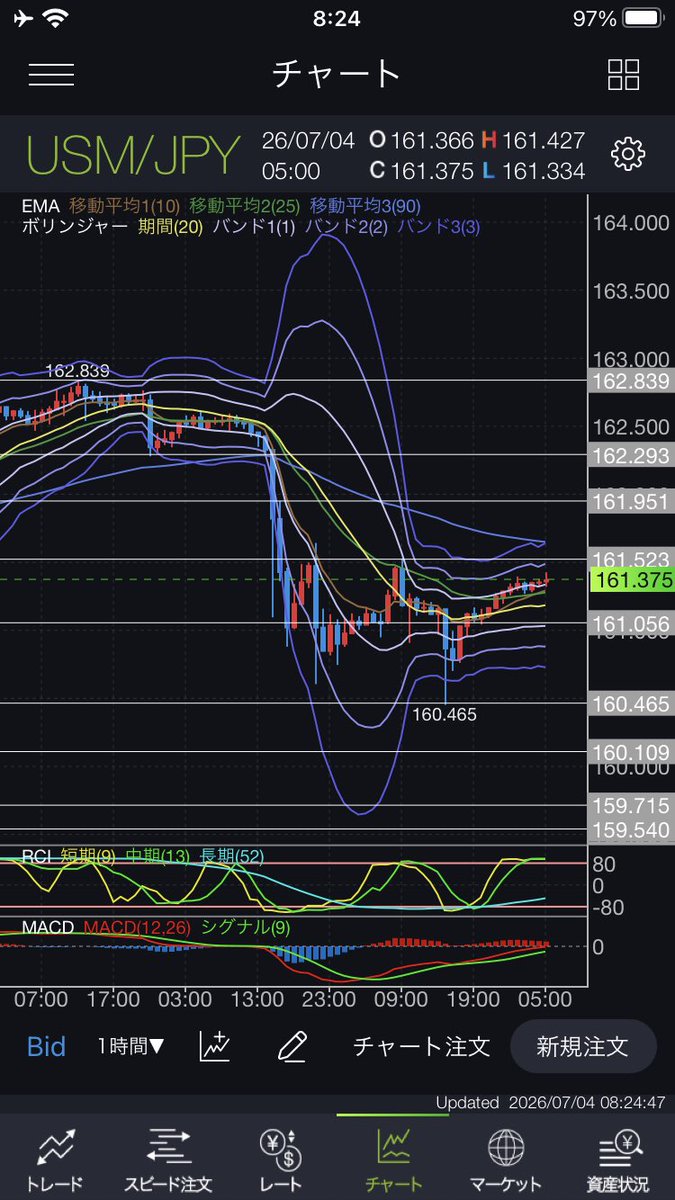Switch to the レート tab
Image resolution: width=675 pixels, height=1200 pixels.
[280, 1160]
